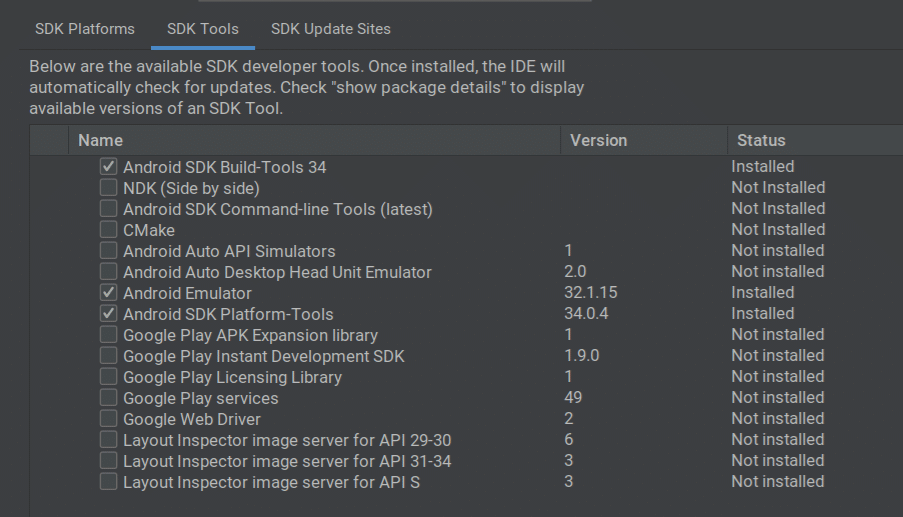Tick Google Play Instant Development SDK checkbox
The height and width of the screenshot is (517, 903).
pos(108,355)
